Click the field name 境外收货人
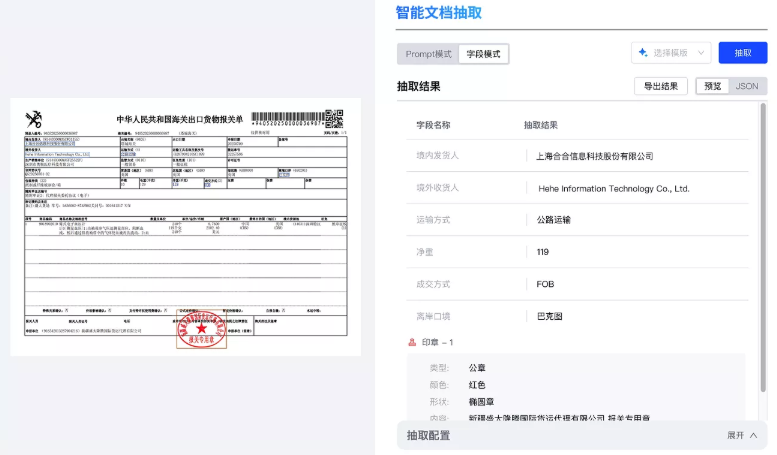The width and height of the screenshot is (777, 455). tap(438, 188)
